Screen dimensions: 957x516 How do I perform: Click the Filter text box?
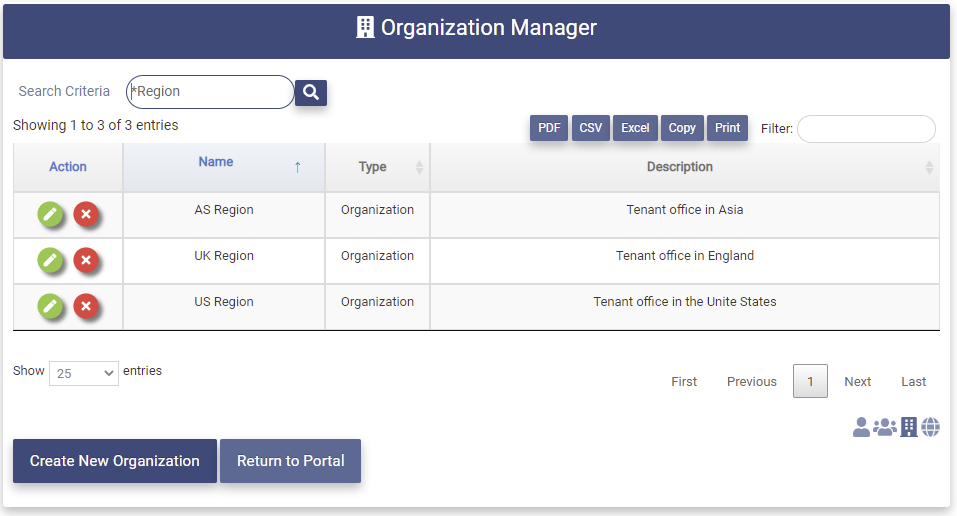[866, 129]
